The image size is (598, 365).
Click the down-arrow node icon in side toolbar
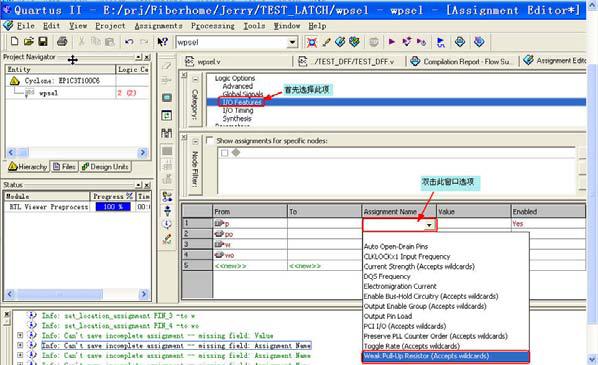coord(167,211)
